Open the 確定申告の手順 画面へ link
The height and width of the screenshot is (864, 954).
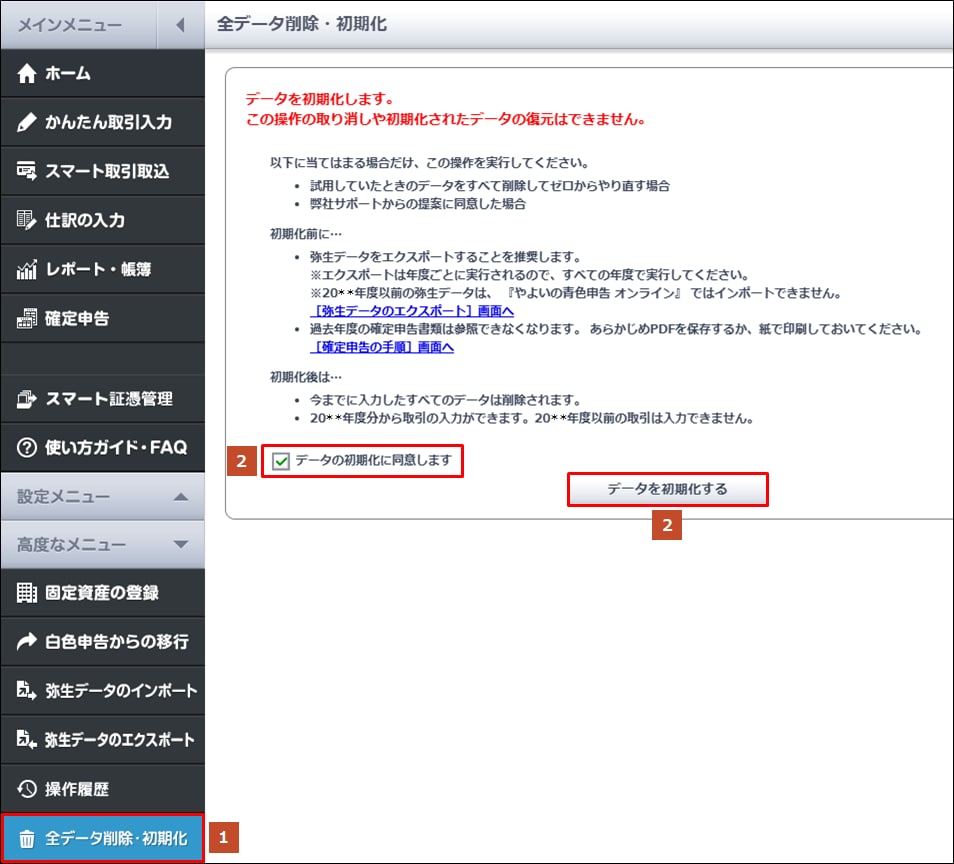click(x=383, y=347)
